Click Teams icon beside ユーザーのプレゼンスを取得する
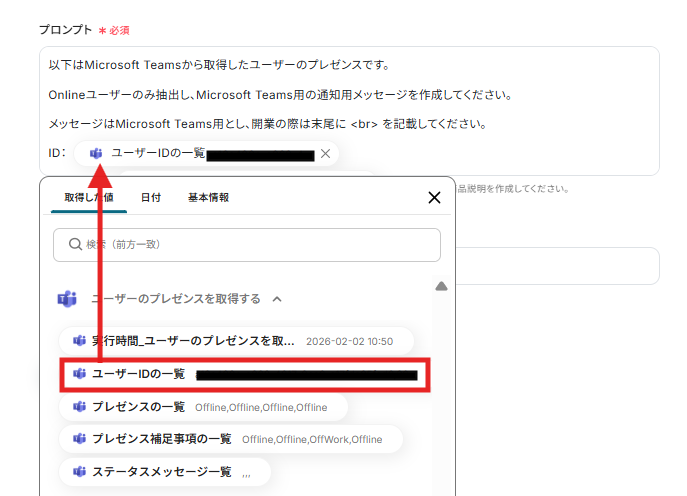The height and width of the screenshot is (496, 687). pos(67,299)
